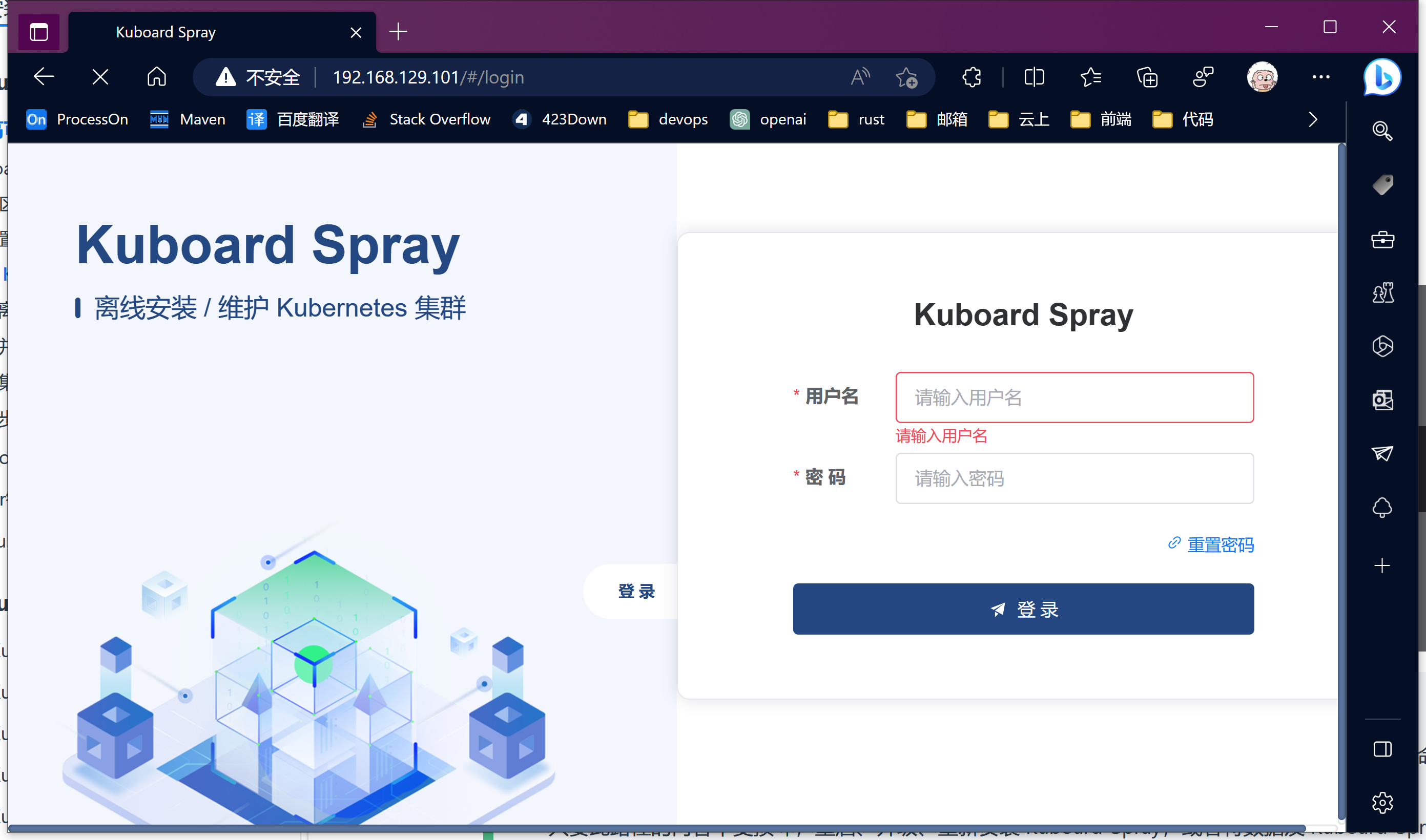
Task: Click the 用户名 username input field
Action: pos(1074,397)
